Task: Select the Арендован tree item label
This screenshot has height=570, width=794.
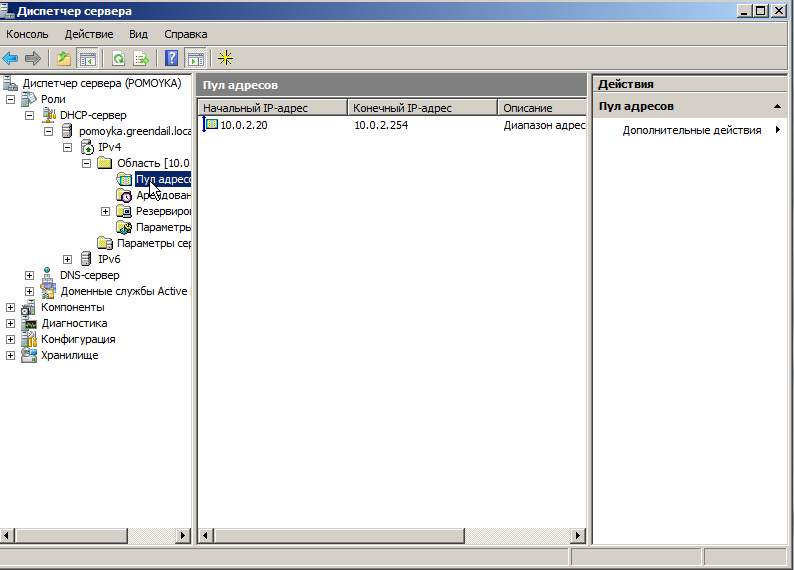Action: click(x=163, y=195)
